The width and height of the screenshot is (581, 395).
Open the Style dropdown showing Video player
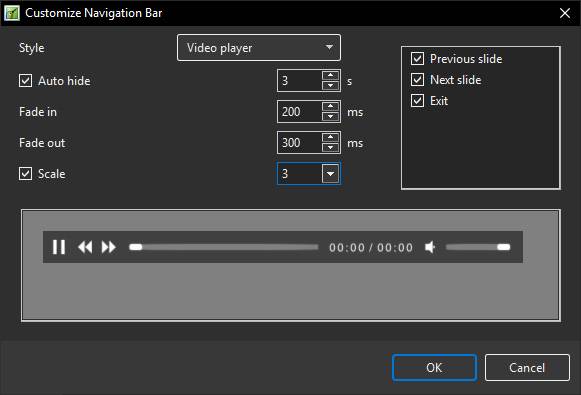(x=259, y=48)
